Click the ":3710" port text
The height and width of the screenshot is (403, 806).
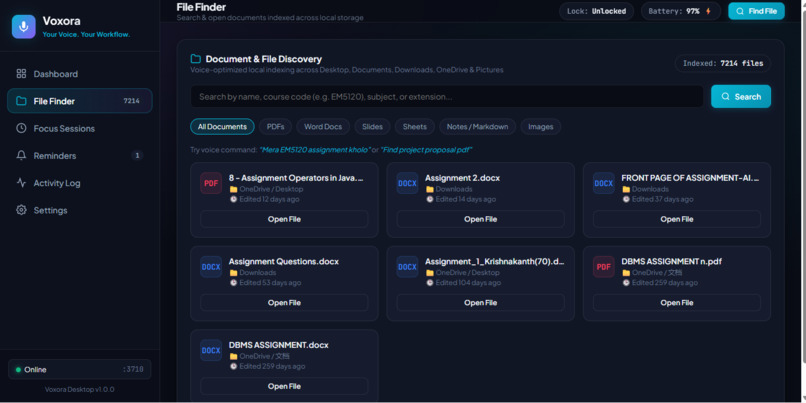pyautogui.click(x=133, y=369)
